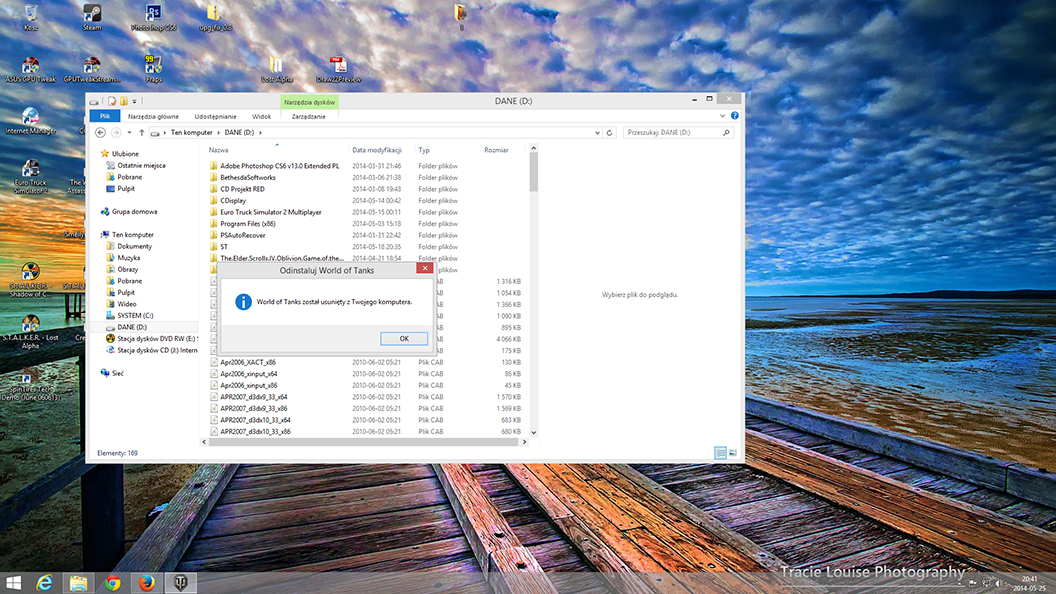Sort files by Data modyfikacji column
1056x594 pixels.
[x=376, y=150]
